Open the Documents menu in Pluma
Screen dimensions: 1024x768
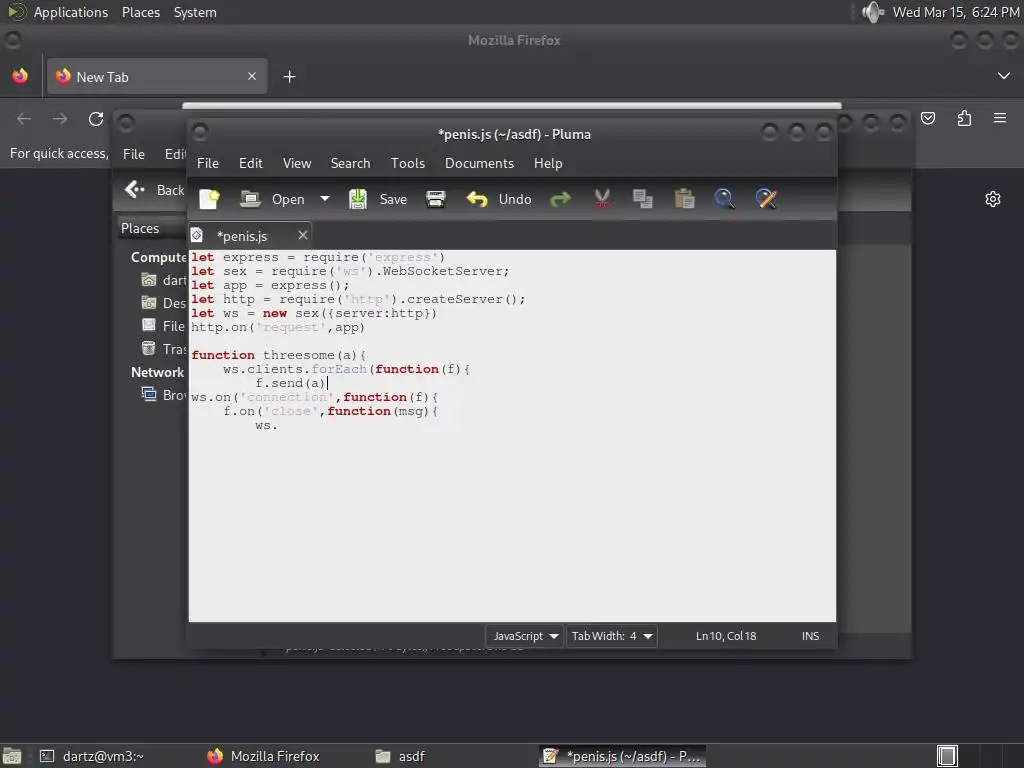[x=479, y=163]
